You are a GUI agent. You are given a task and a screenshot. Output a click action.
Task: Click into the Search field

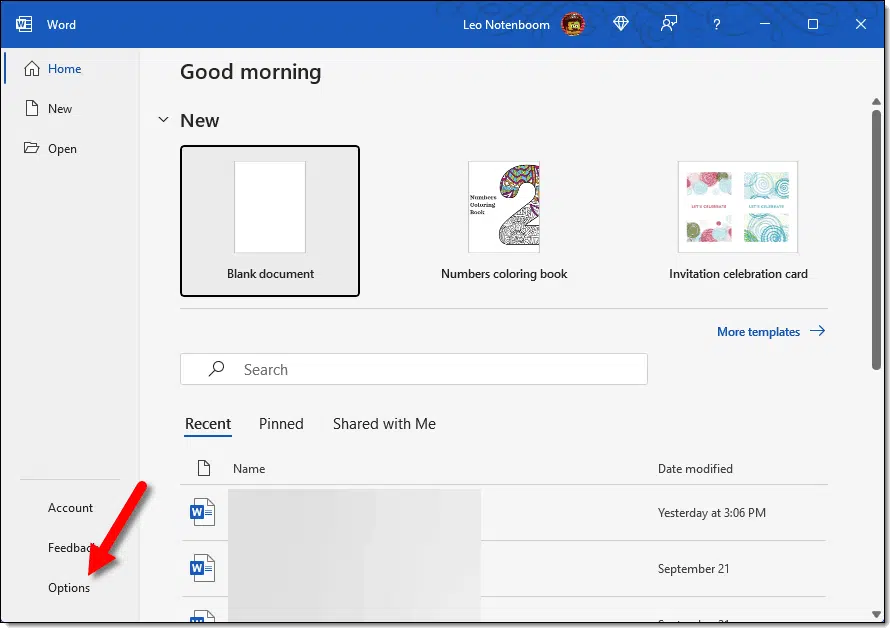(414, 369)
